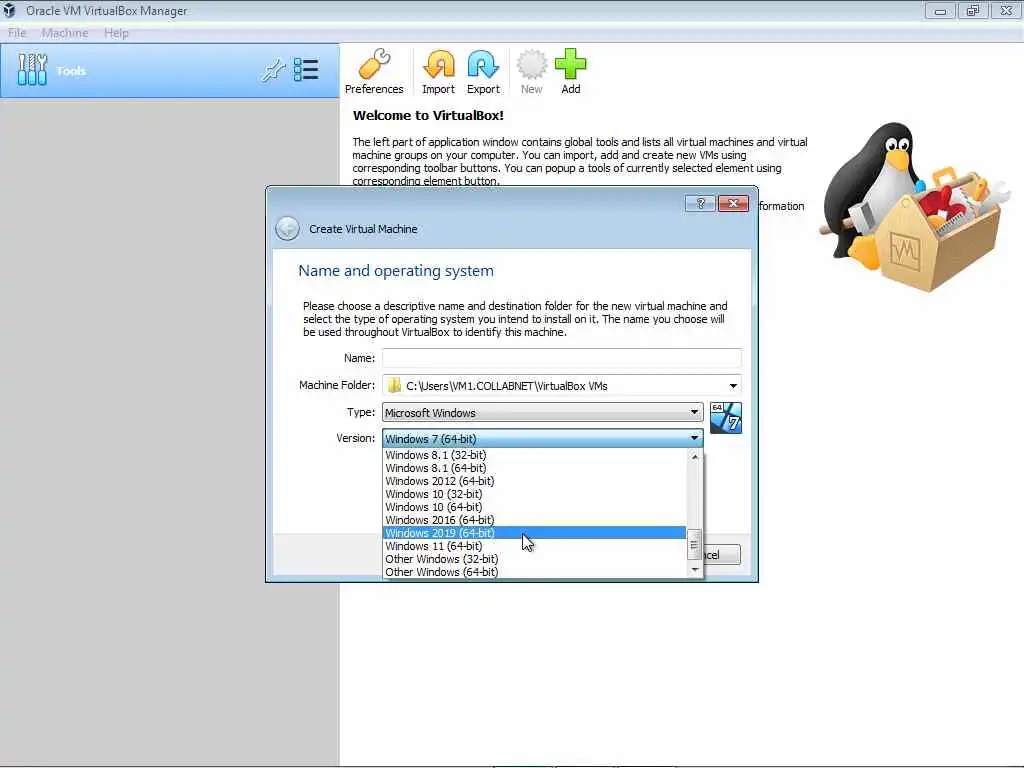Collapse the Version dropdown showing Windows 7
This screenshot has width=1024, height=768.
542,438
